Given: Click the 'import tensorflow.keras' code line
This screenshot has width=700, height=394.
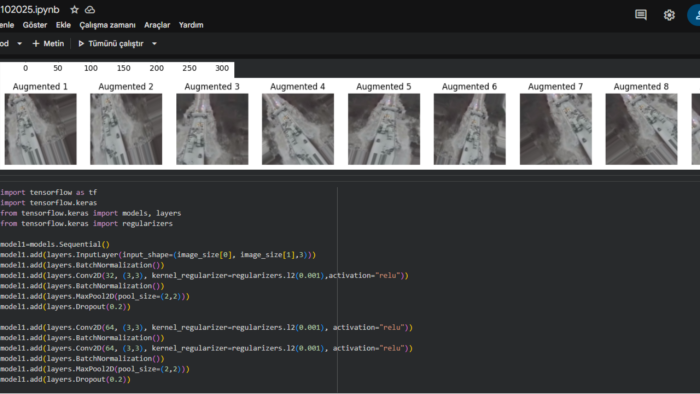Looking at the screenshot, I should point(49,203).
